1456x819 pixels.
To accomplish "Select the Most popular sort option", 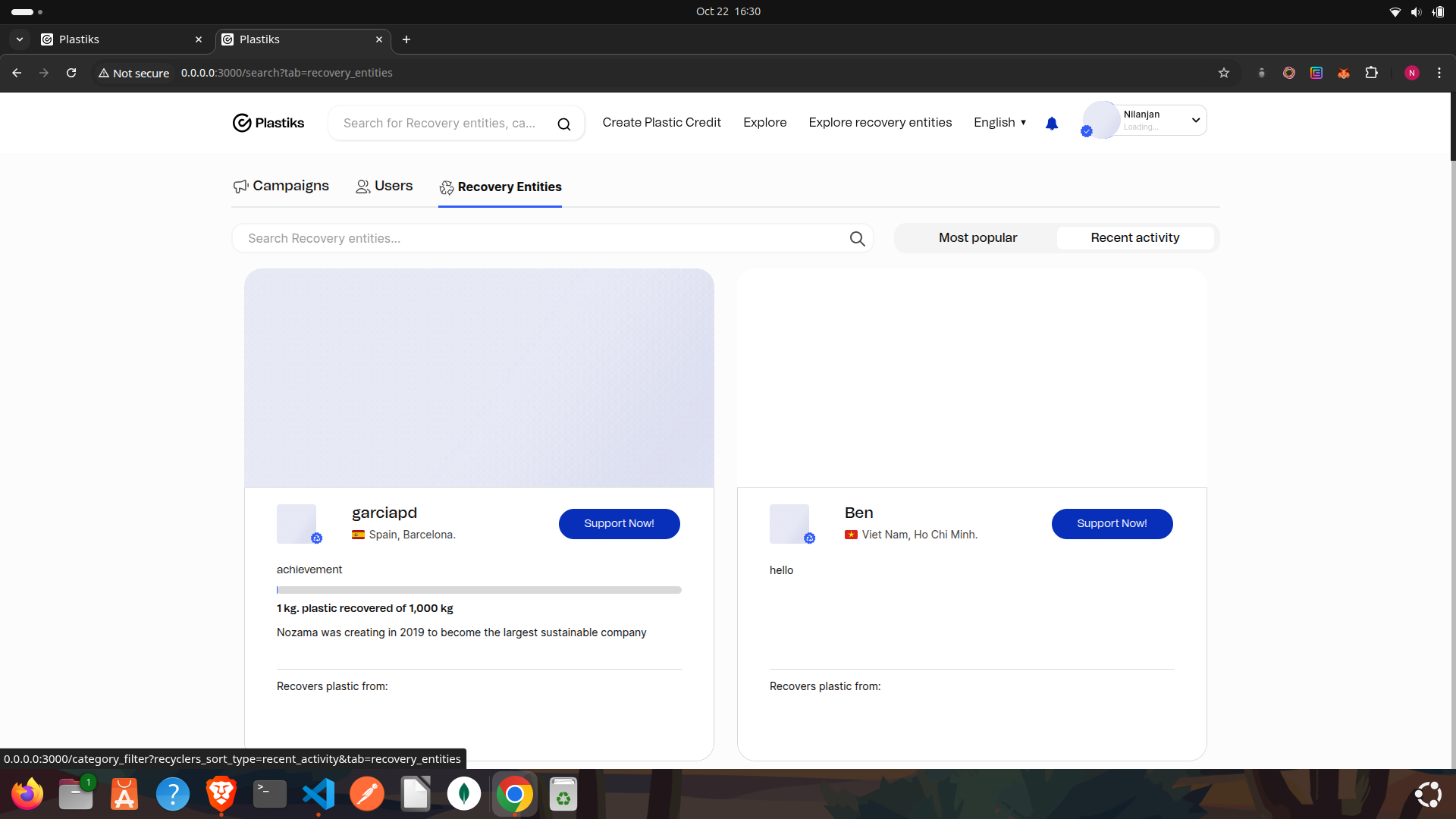I will click(977, 238).
